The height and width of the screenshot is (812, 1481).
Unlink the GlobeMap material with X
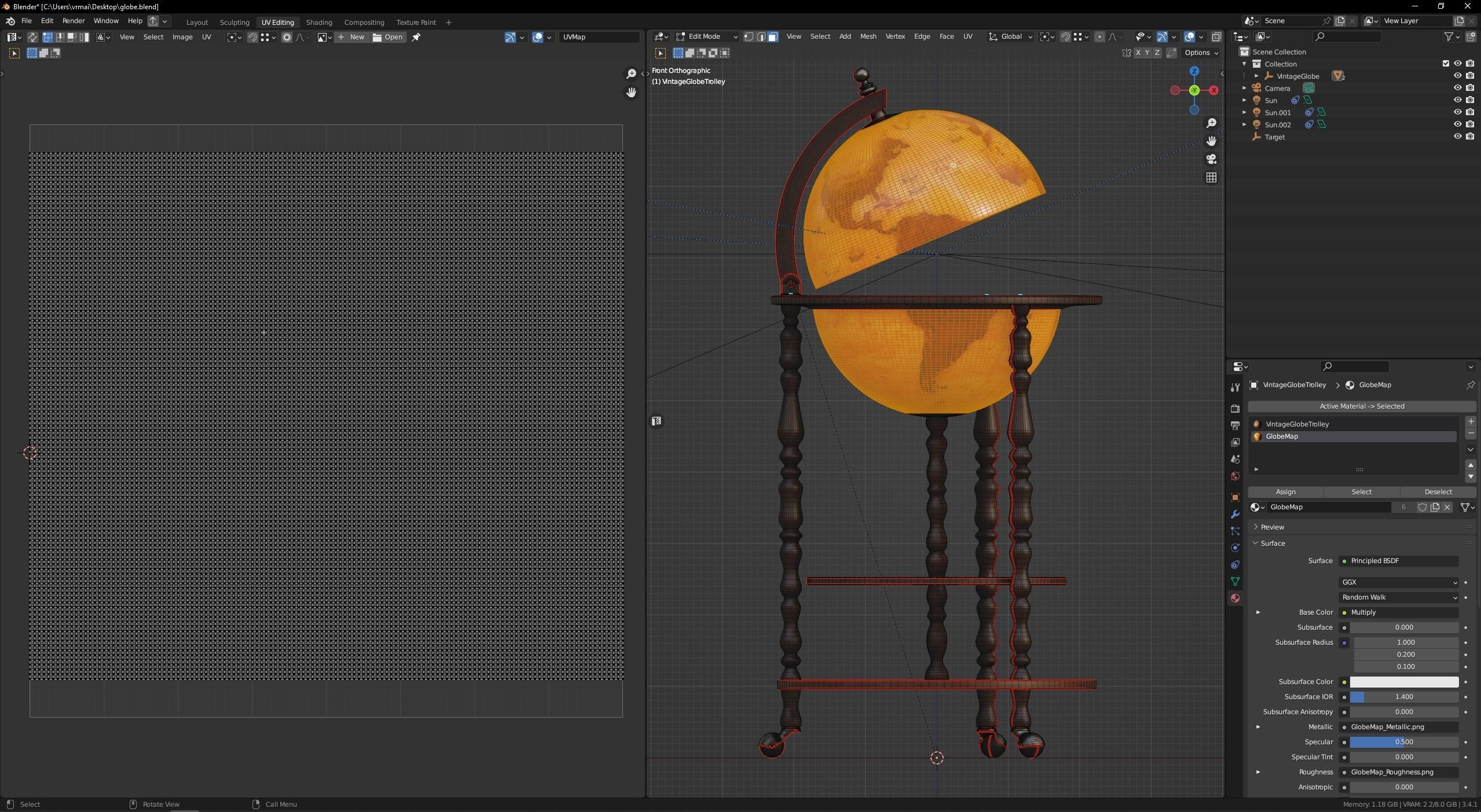point(1447,507)
